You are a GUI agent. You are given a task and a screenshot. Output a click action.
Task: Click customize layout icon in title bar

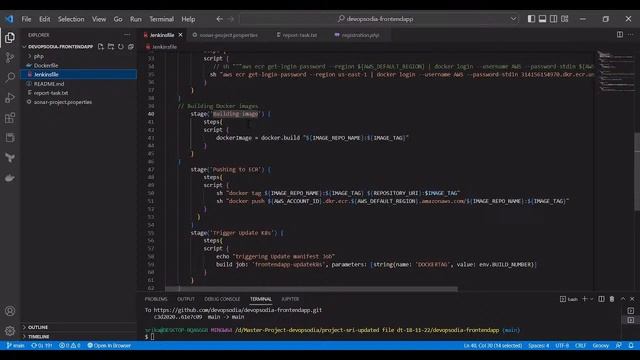click(564, 19)
